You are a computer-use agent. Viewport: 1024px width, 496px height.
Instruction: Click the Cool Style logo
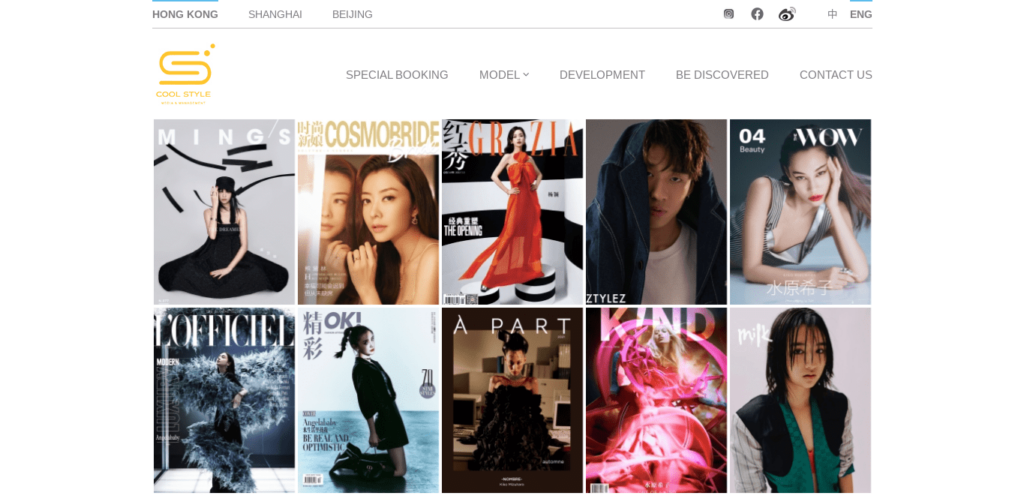point(185,74)
